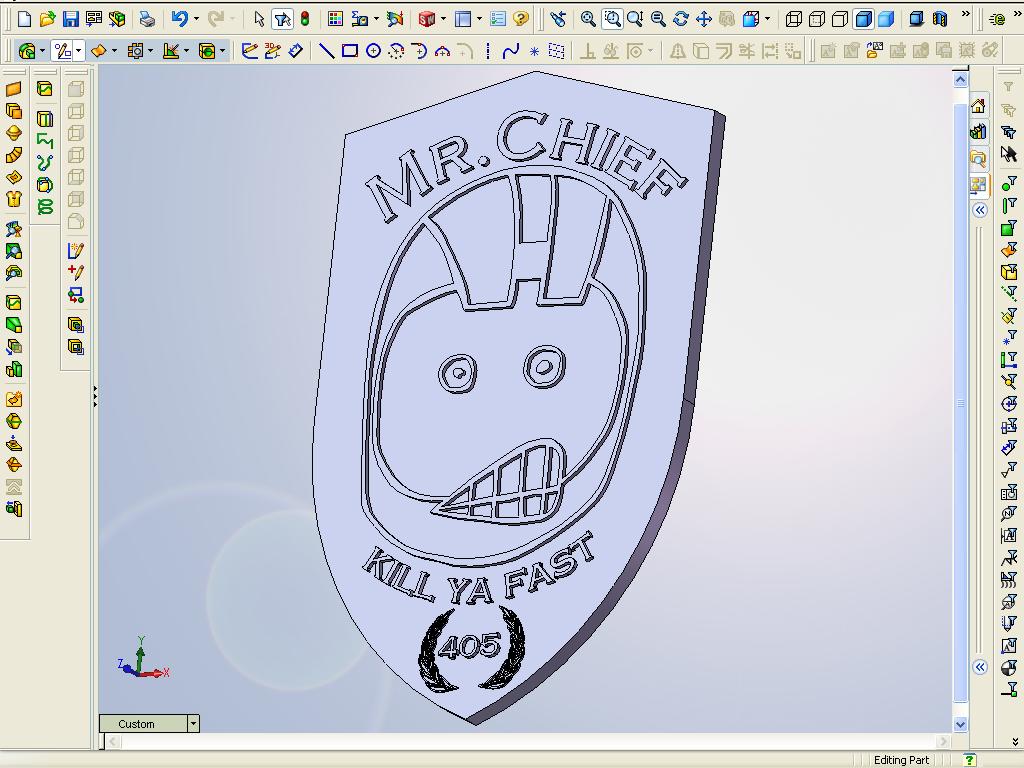Click the Make Drawing from Part icon
This screenshot has height=768, width=1024.
tap(94, 19)
